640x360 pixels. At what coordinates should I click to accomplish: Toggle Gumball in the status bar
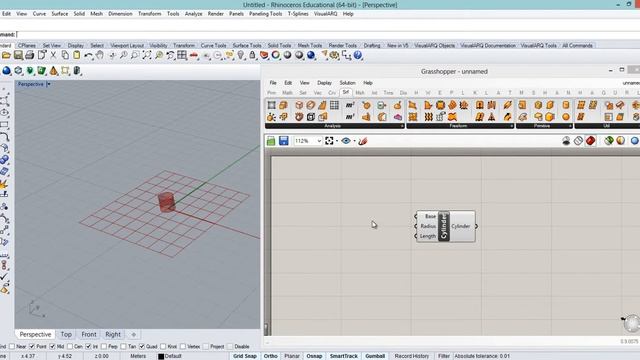tap(375, 356)
